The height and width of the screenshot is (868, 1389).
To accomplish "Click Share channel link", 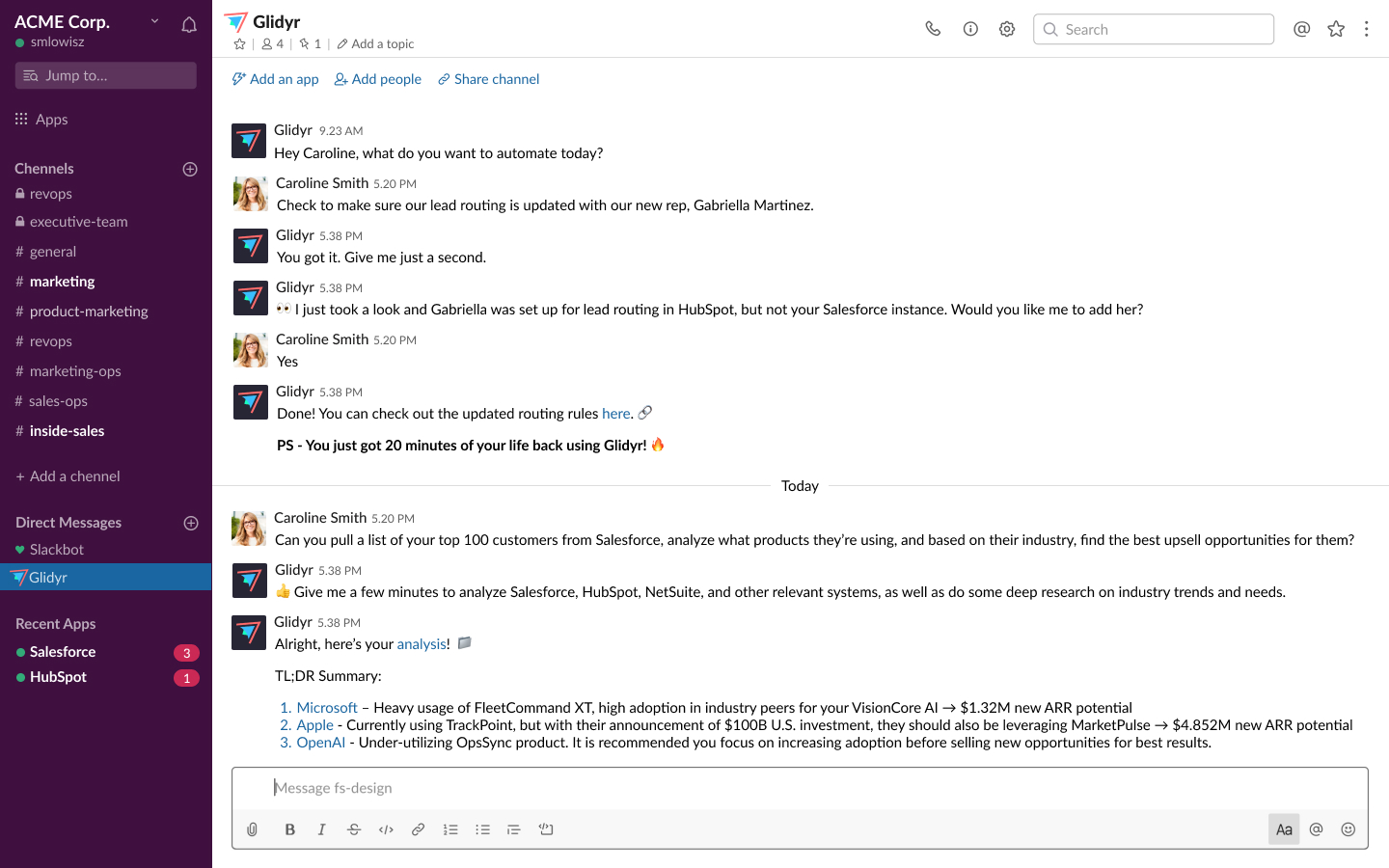I will 488,79.
